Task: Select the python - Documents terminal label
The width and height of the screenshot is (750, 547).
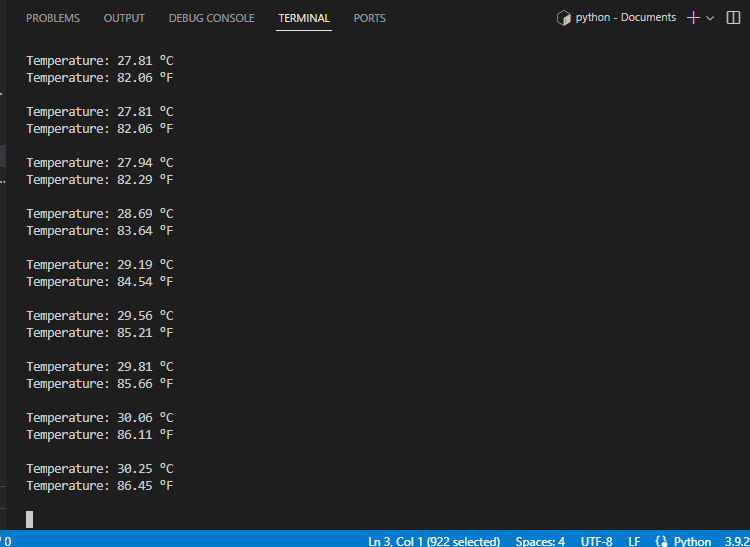Action: point(625,18)
